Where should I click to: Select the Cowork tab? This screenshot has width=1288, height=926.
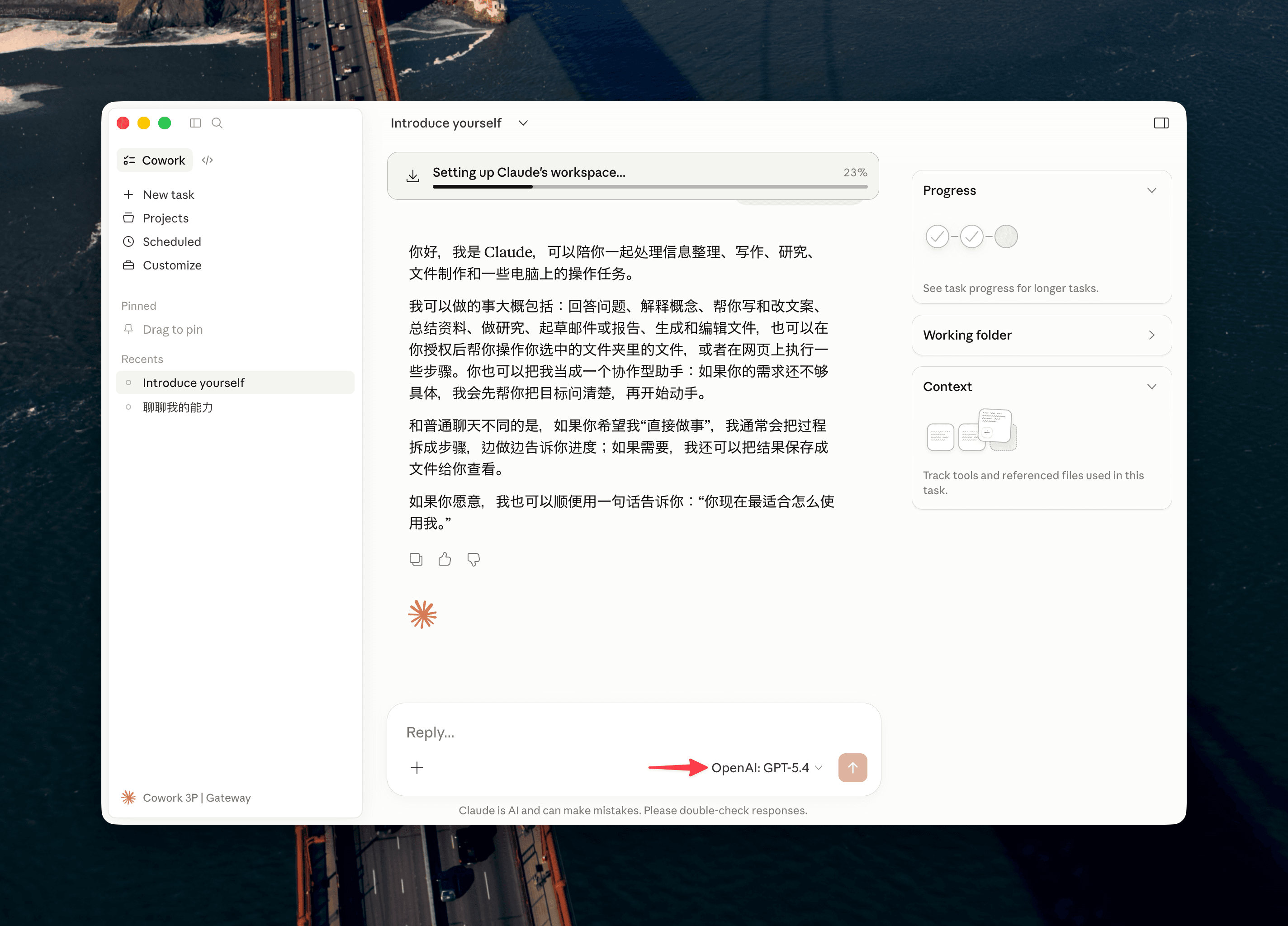(155, 160)
